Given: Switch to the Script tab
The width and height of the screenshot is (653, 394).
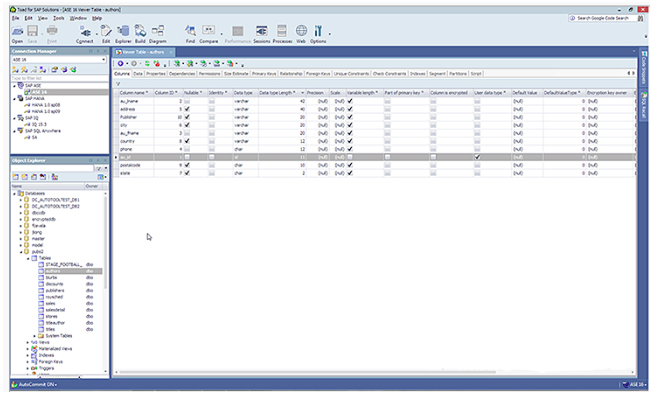Looking at the screenshot, I should [x=476, y=74].
